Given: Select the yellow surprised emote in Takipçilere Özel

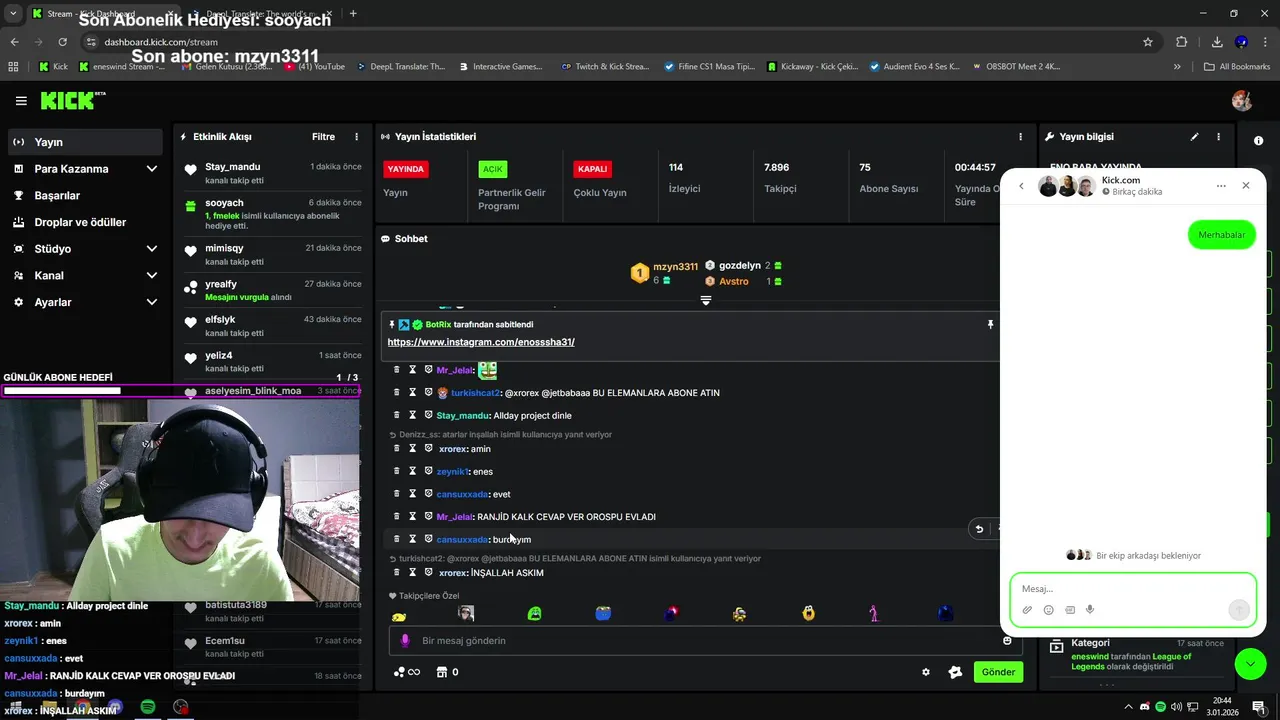Looking at the screenshot, I should tap(808, 614).
